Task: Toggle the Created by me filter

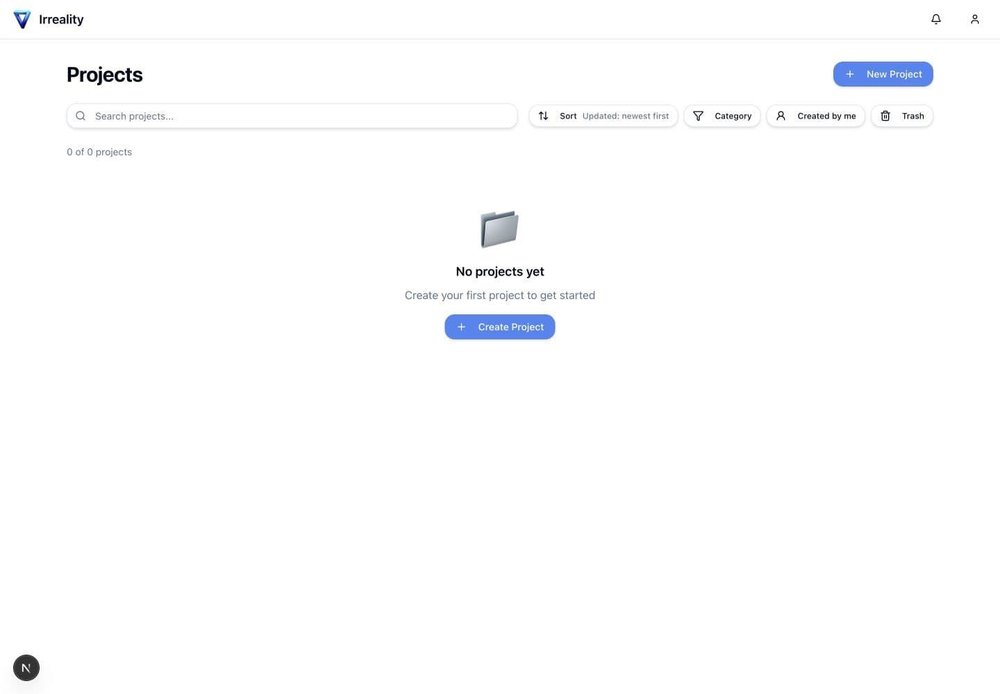Action: pos(816,116)
